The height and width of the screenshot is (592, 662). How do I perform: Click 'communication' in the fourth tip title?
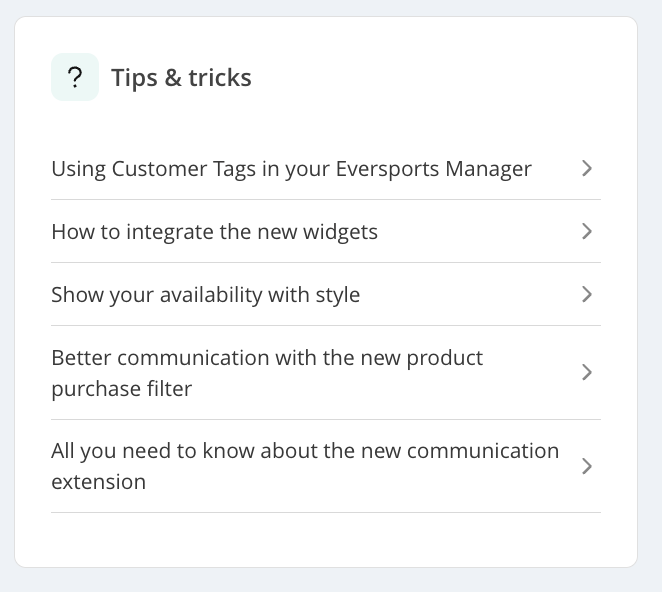click(196, 358)
